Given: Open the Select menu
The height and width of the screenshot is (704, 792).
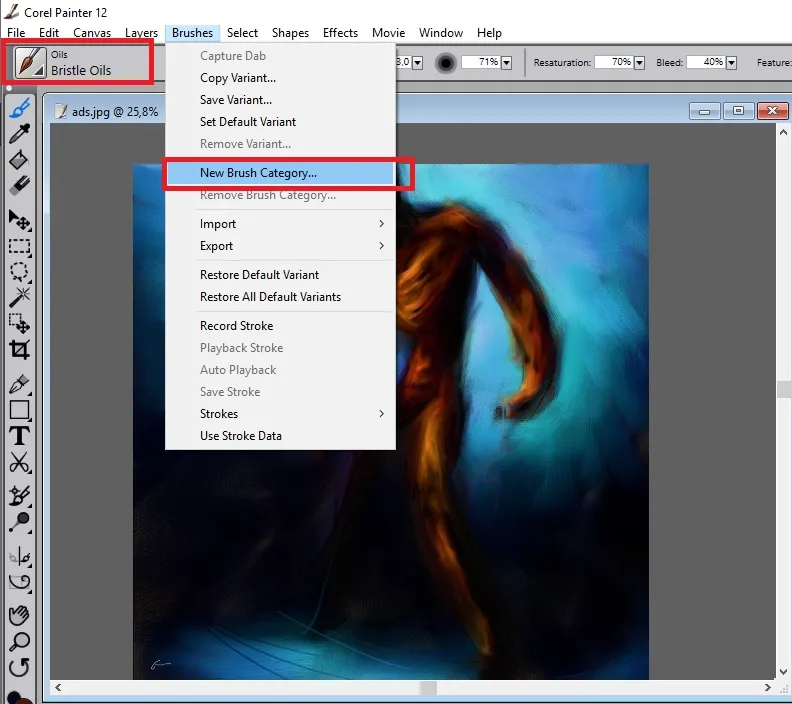Looking at the screenshot, I should 242,33.
